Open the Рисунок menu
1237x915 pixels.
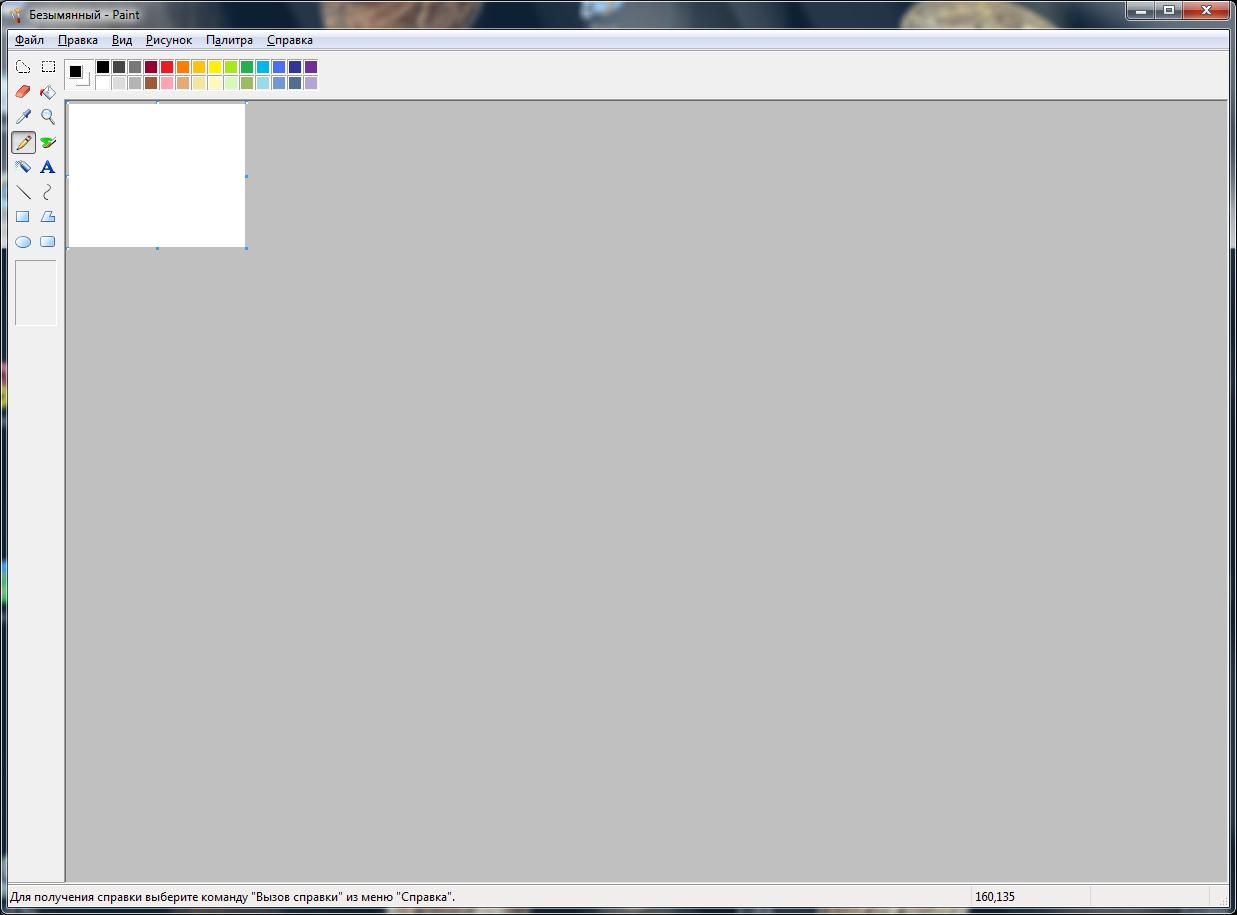click(169, 40)
